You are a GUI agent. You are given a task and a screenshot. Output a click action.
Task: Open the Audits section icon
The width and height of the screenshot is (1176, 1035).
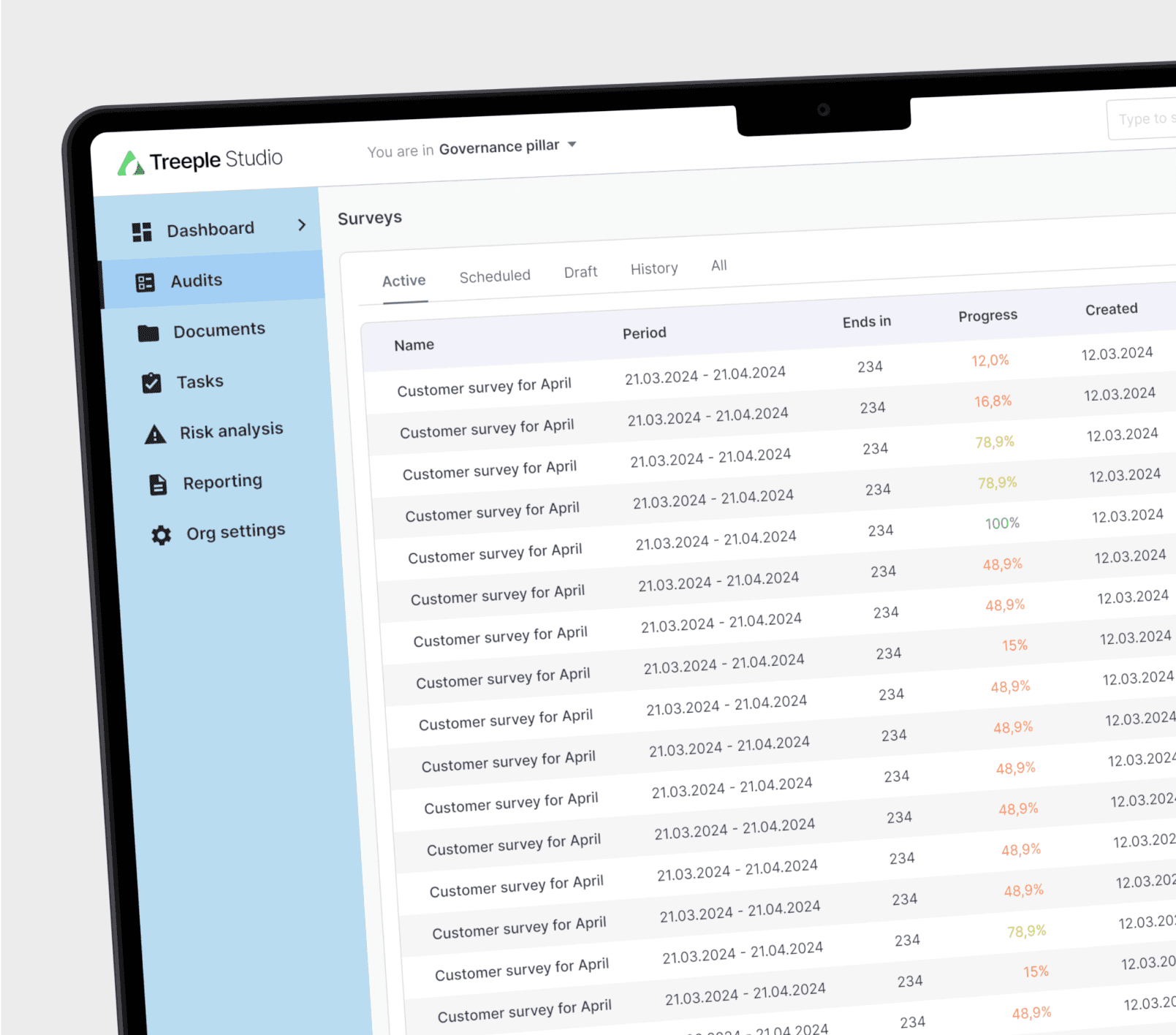pyautogui.click(x=145, y=281)
